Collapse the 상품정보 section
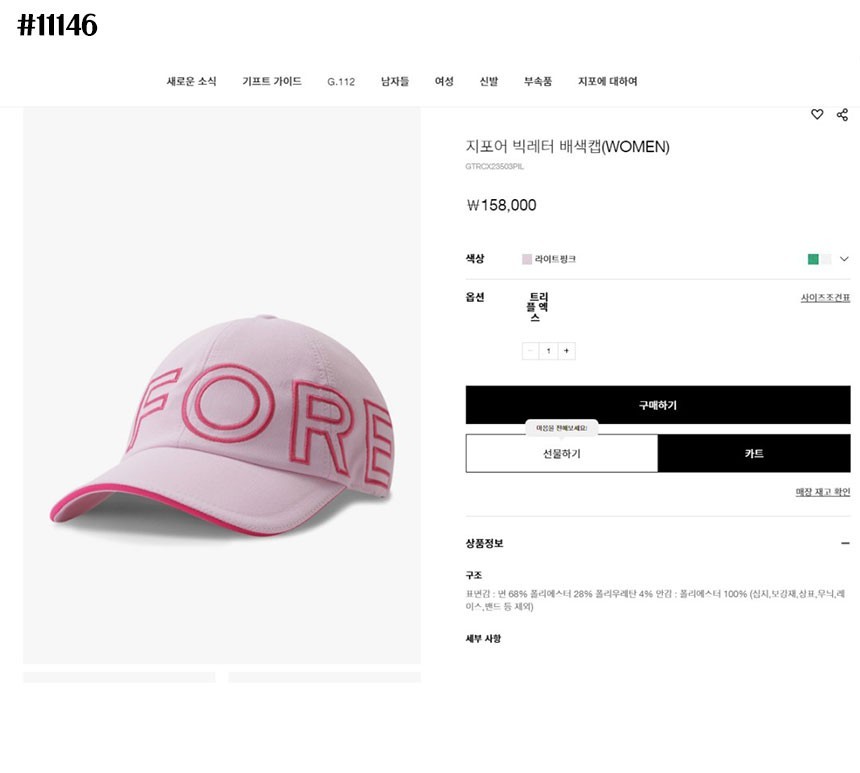 845,543
